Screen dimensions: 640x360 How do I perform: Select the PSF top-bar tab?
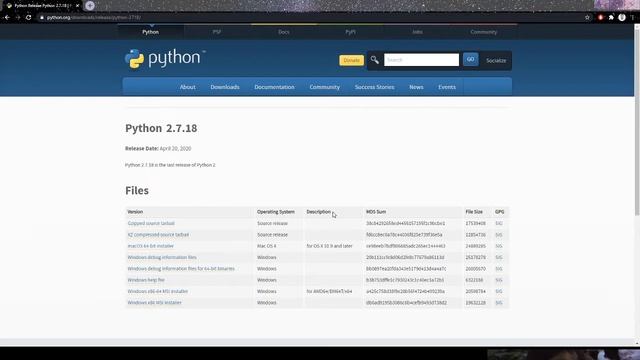pyautogui.click(x=217, y=32)
